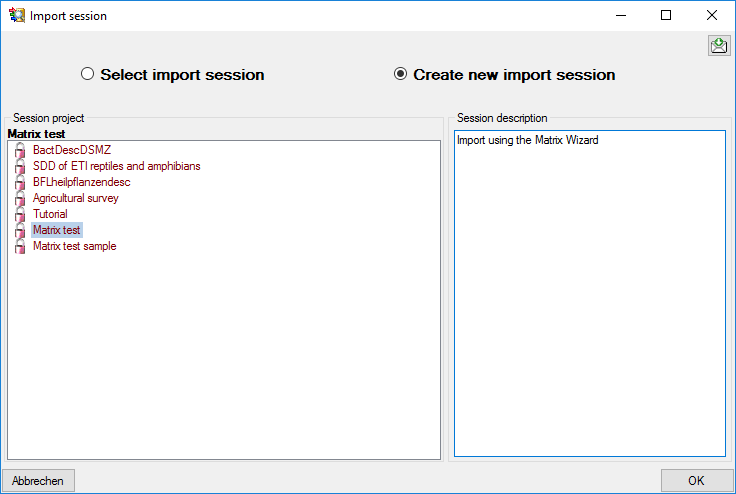Click the feedback envelope icon

719,46
